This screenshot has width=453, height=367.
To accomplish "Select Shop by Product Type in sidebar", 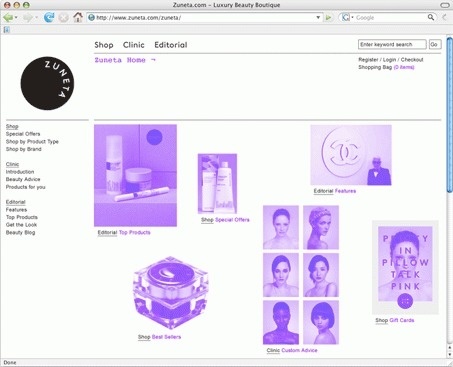I will (x=32, y=142).
